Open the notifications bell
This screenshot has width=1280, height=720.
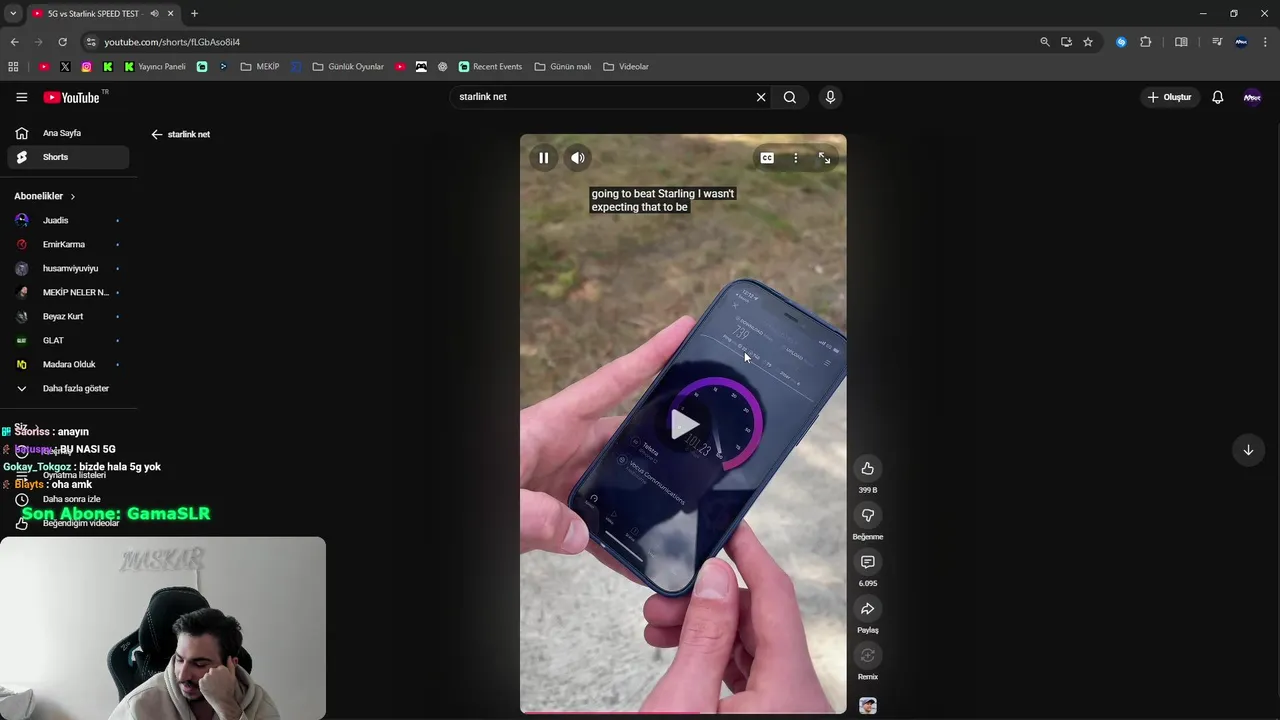pos(1217,97)
